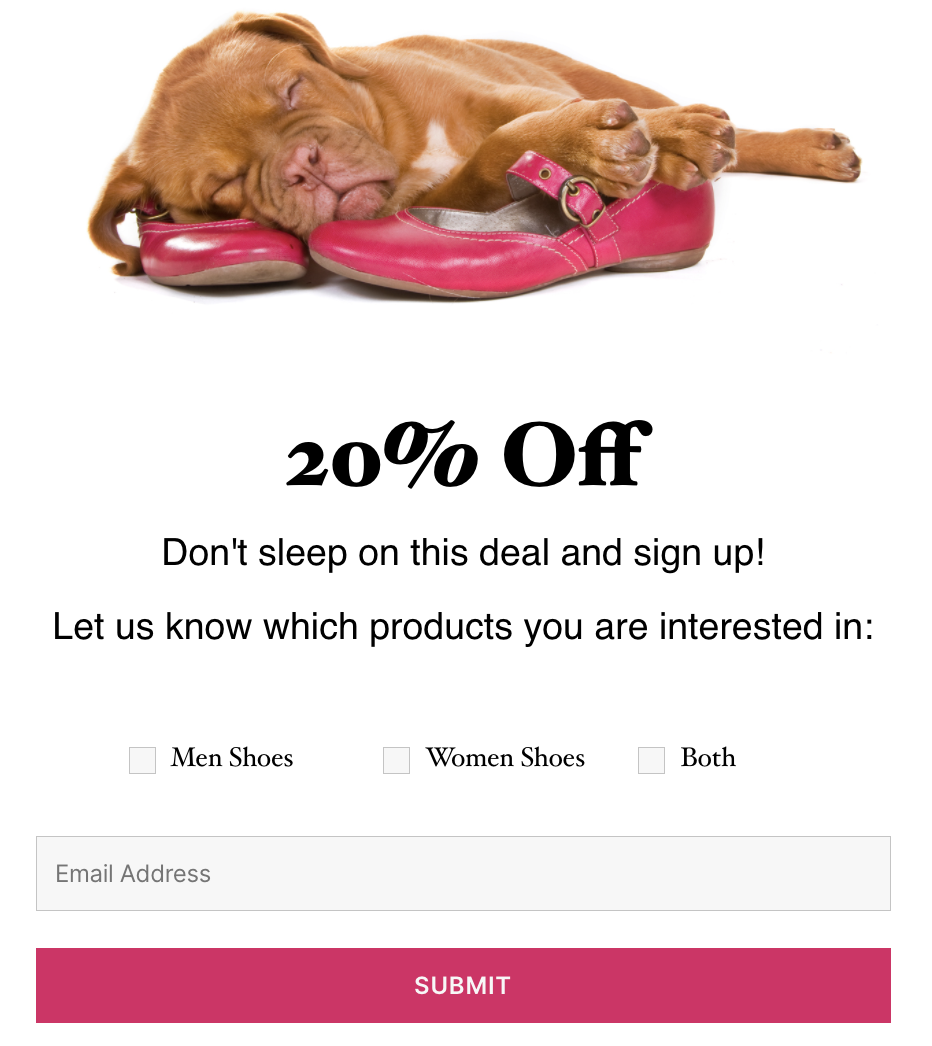
Task: Click the "Men Shoes" label text
Action: [x=232, y=758]
